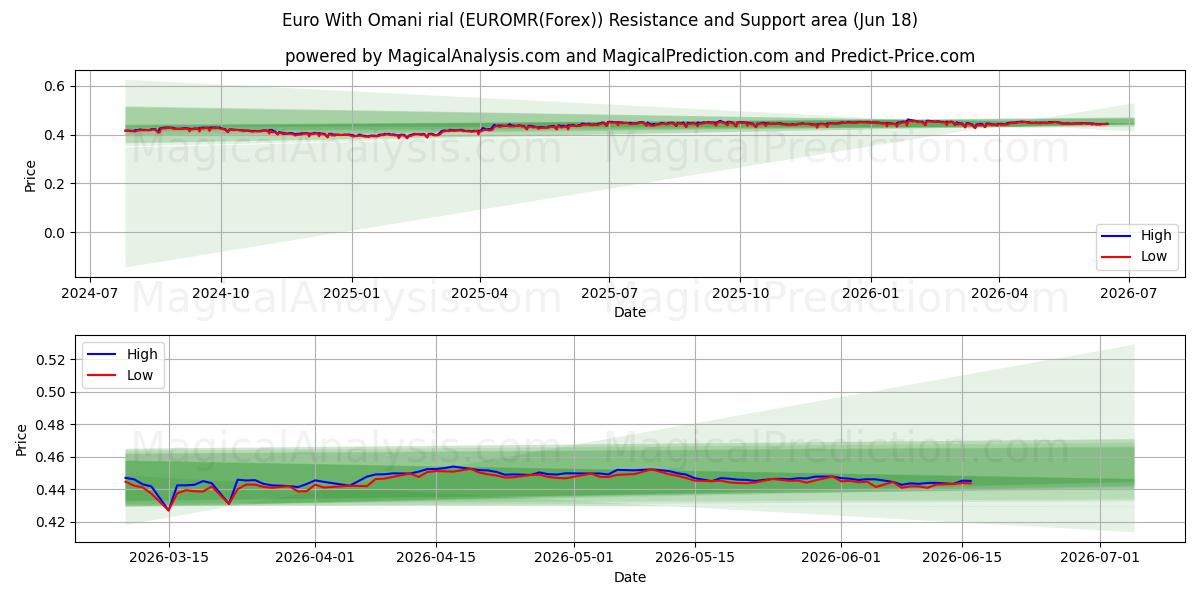Click the '2025-04' x-axis tick label

pos(480,294)
